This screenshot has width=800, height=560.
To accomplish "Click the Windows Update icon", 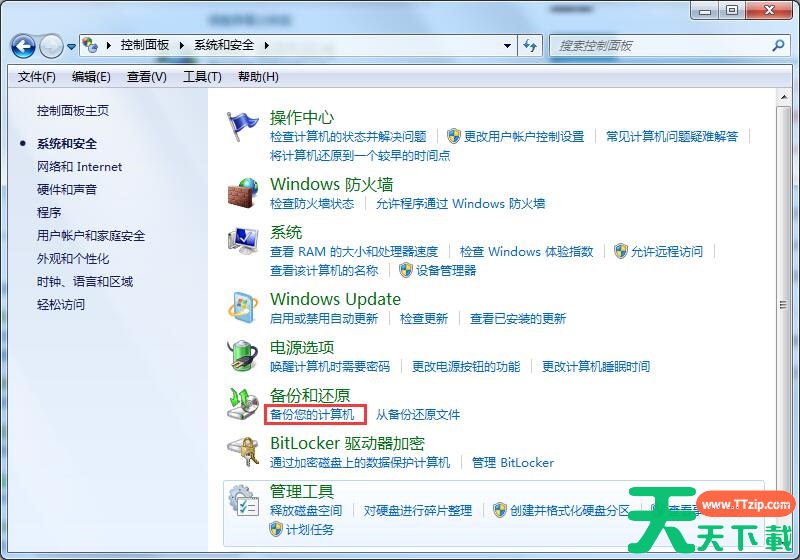I will coord(242,308).
